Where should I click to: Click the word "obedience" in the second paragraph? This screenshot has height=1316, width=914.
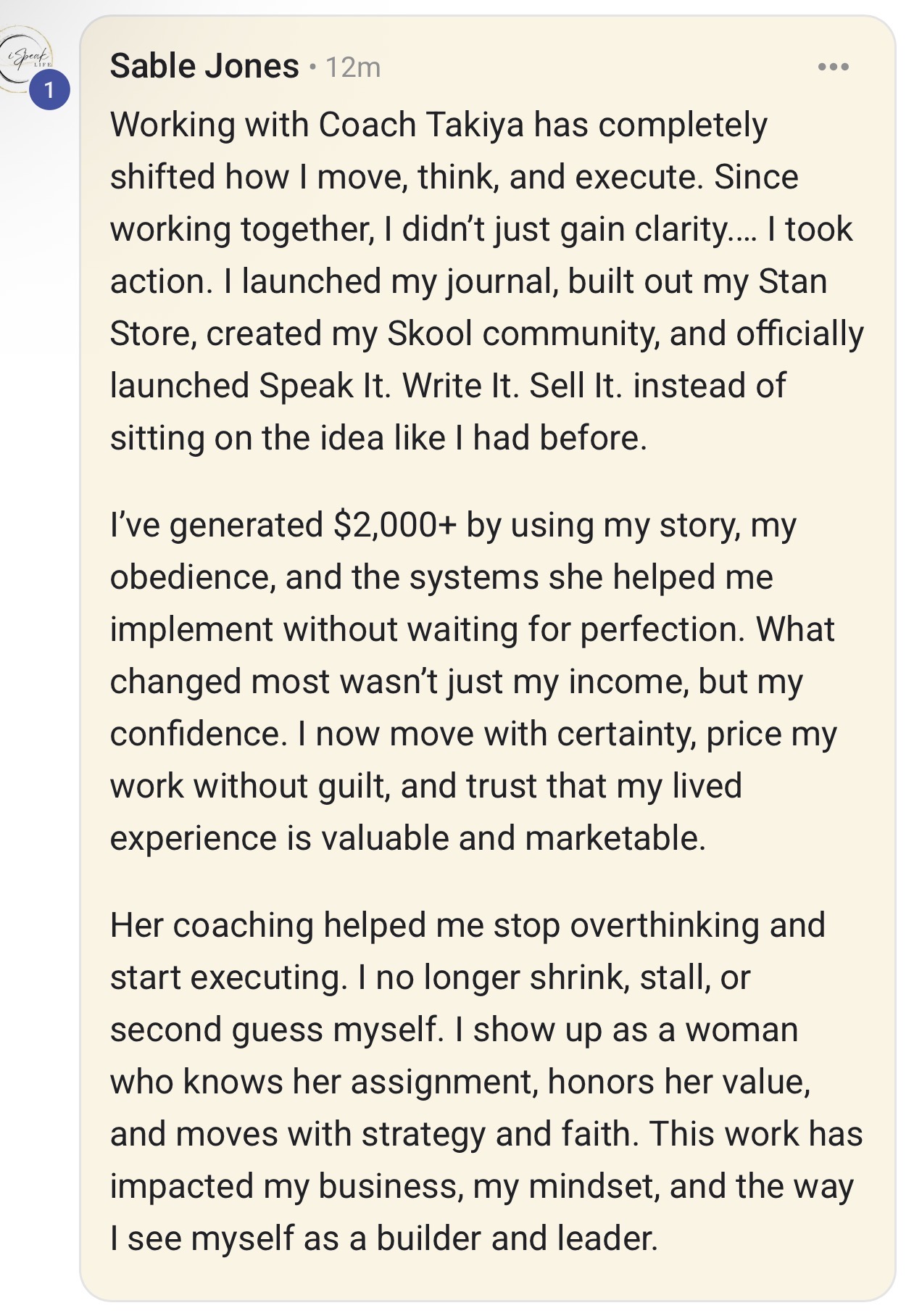(x=192, y=577)
